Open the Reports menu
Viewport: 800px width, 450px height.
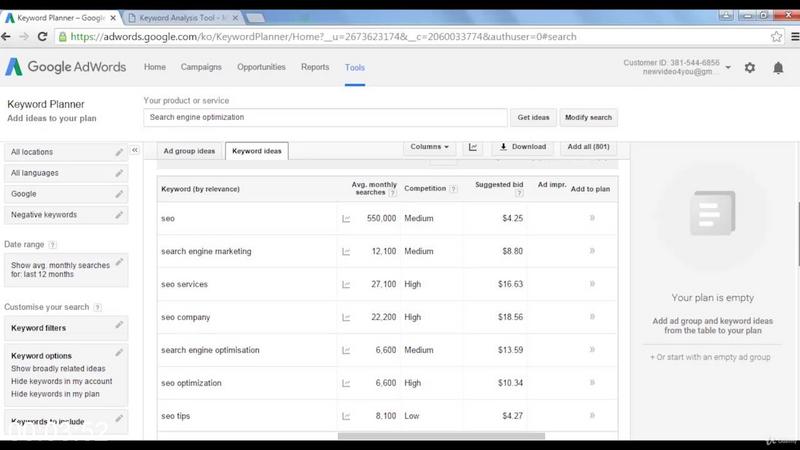pyautogui.click(x=315, y=67)
